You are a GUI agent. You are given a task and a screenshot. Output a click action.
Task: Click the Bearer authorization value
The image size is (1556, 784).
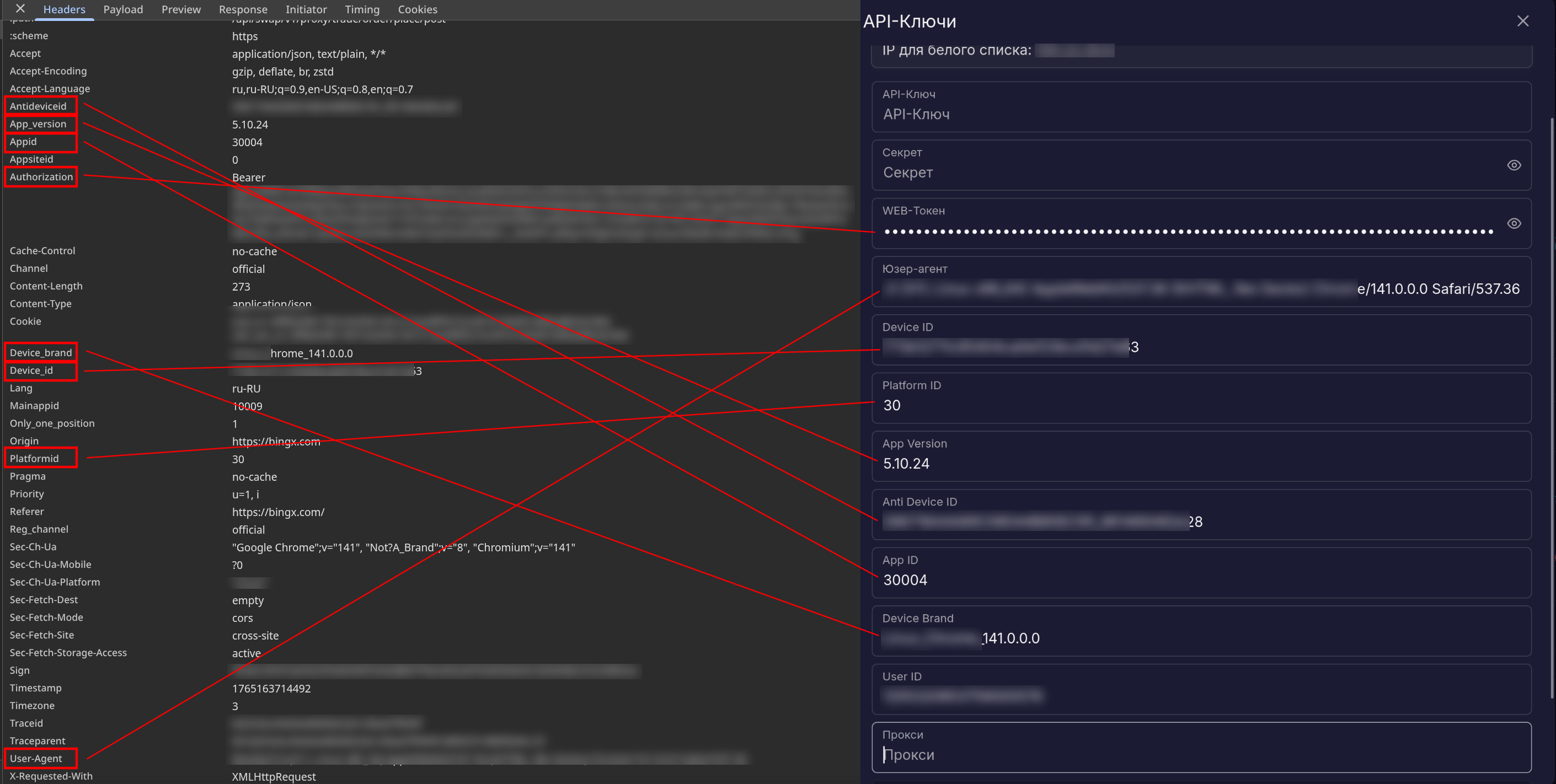pyautogui.click(x=248, y=178)
